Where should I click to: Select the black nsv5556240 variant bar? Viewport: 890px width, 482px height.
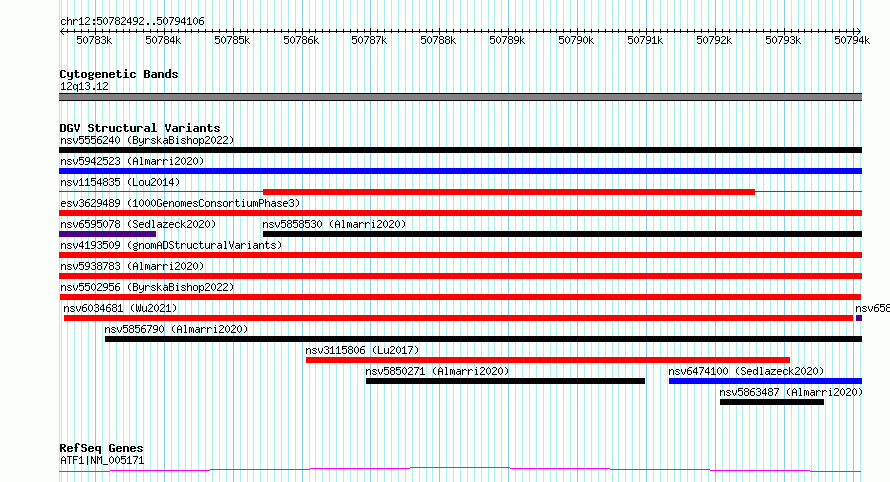pyautogui.click(x=460, y=150)
